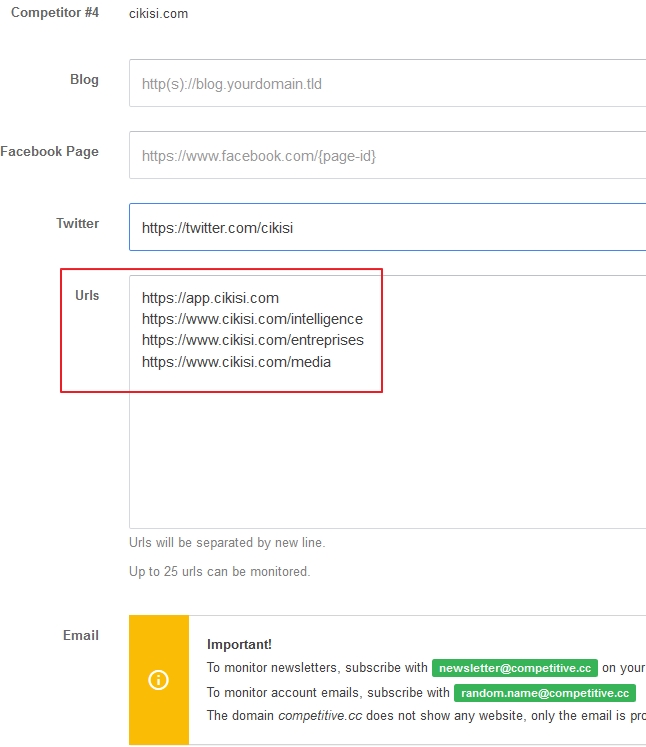The width and height of the screenshot is (646, 747).
Task: Click the Competitor #4 label
Action: pyautogui.click(x=55, y=12)
